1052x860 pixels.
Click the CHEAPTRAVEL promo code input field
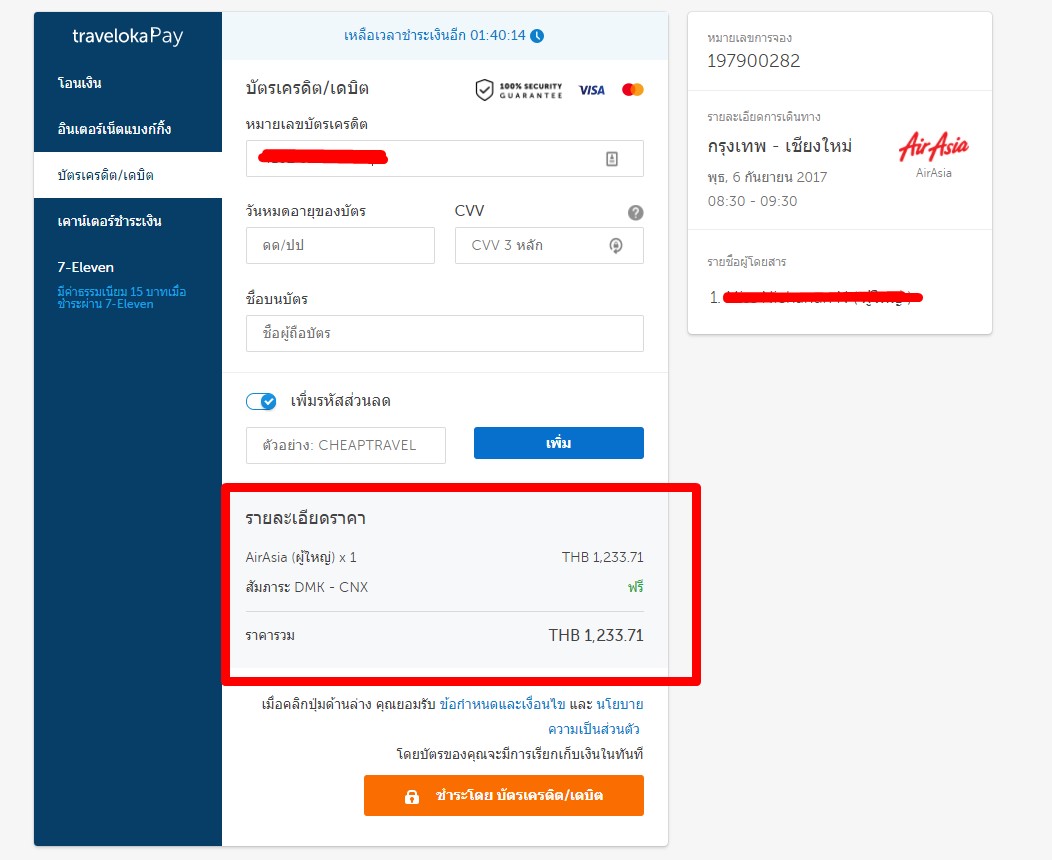tap(346, 445)
